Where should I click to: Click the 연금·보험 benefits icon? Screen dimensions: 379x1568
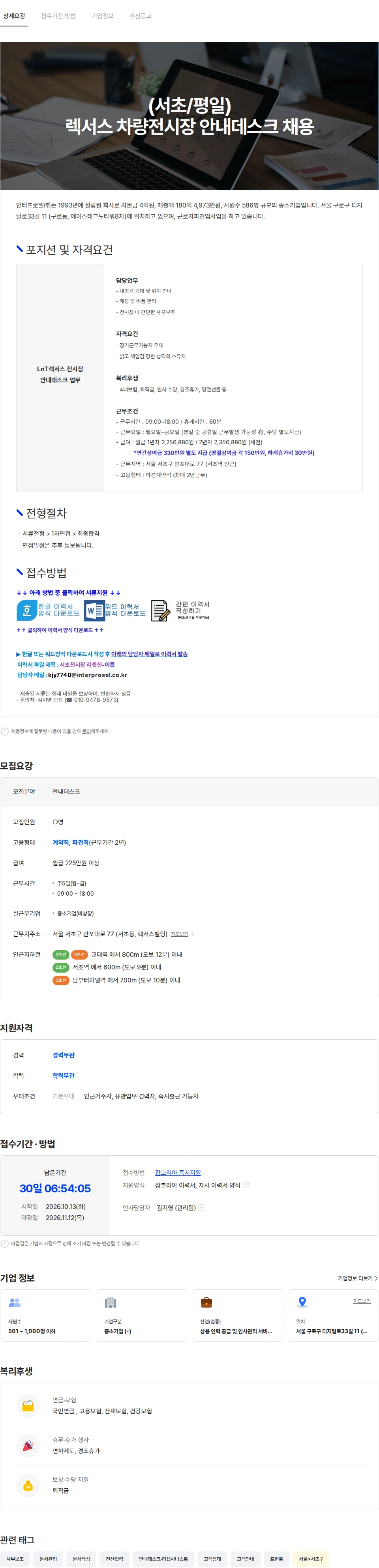click(28, 1405)
